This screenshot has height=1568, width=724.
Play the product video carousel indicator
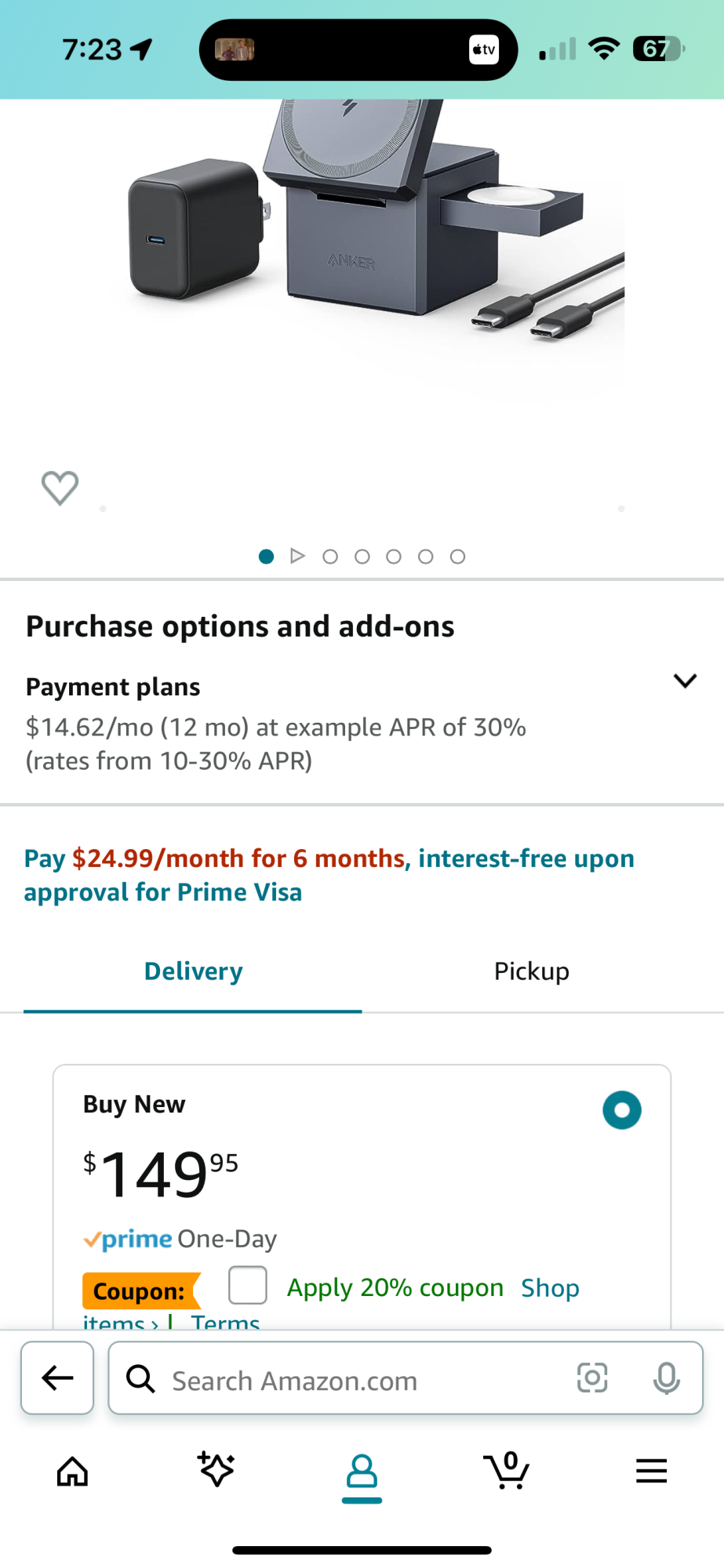(x=297, y=556)
